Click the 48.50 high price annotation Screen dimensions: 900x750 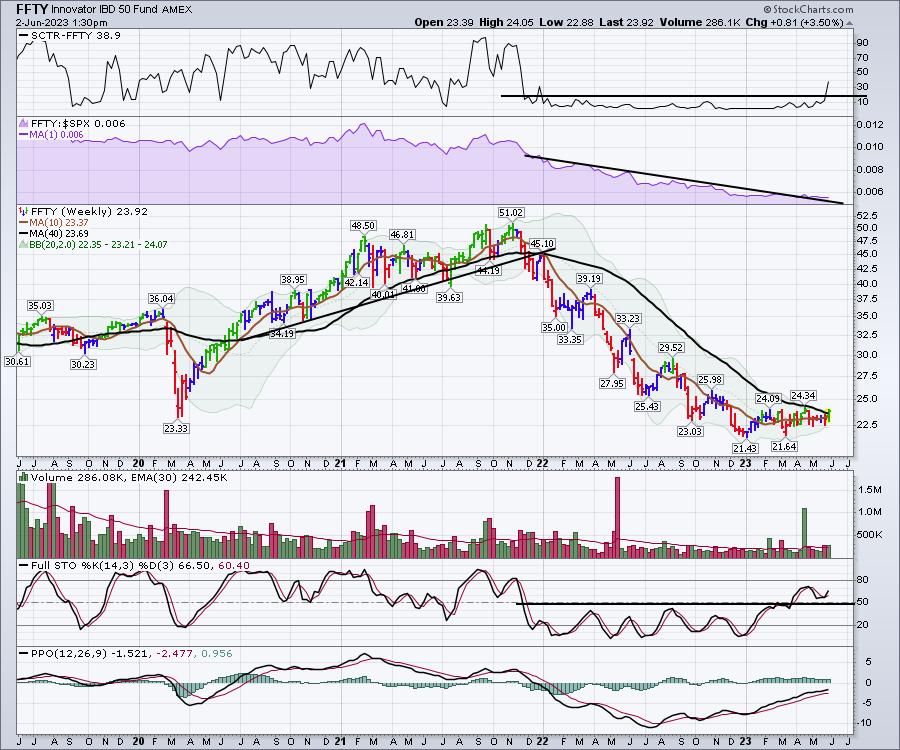click(x=363, y=226)
